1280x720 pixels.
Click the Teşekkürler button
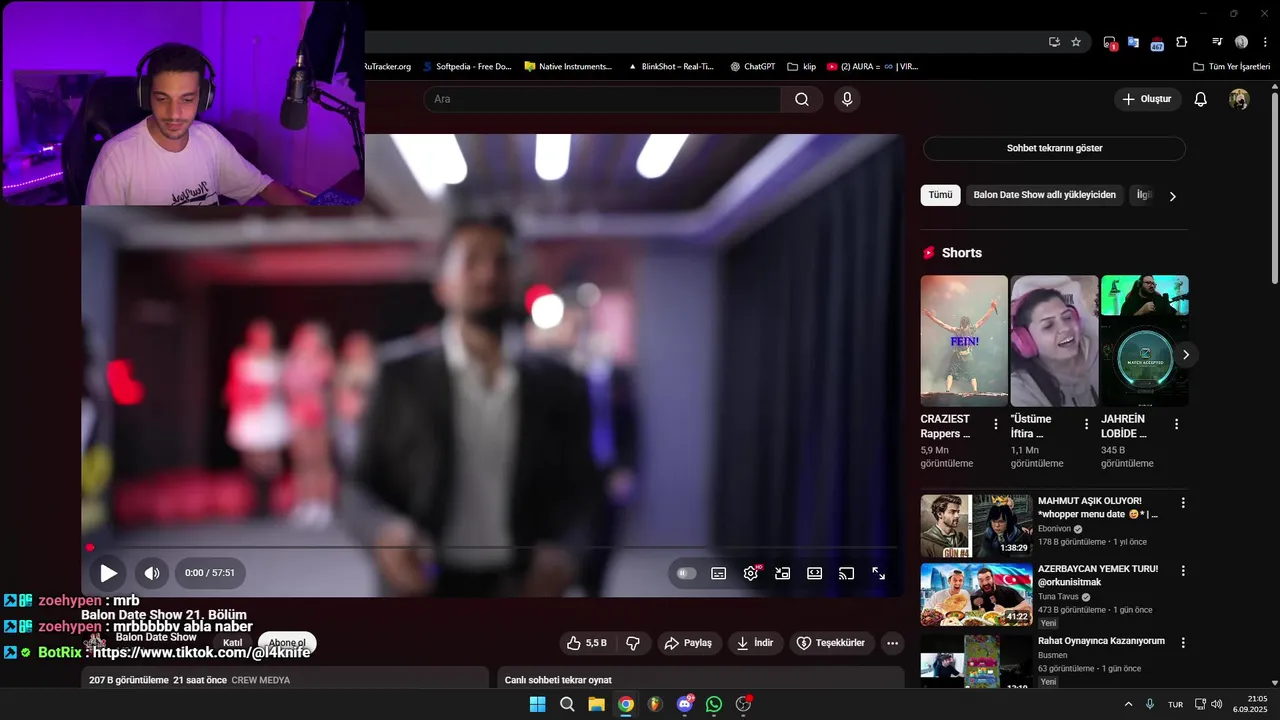pos(830,643)
